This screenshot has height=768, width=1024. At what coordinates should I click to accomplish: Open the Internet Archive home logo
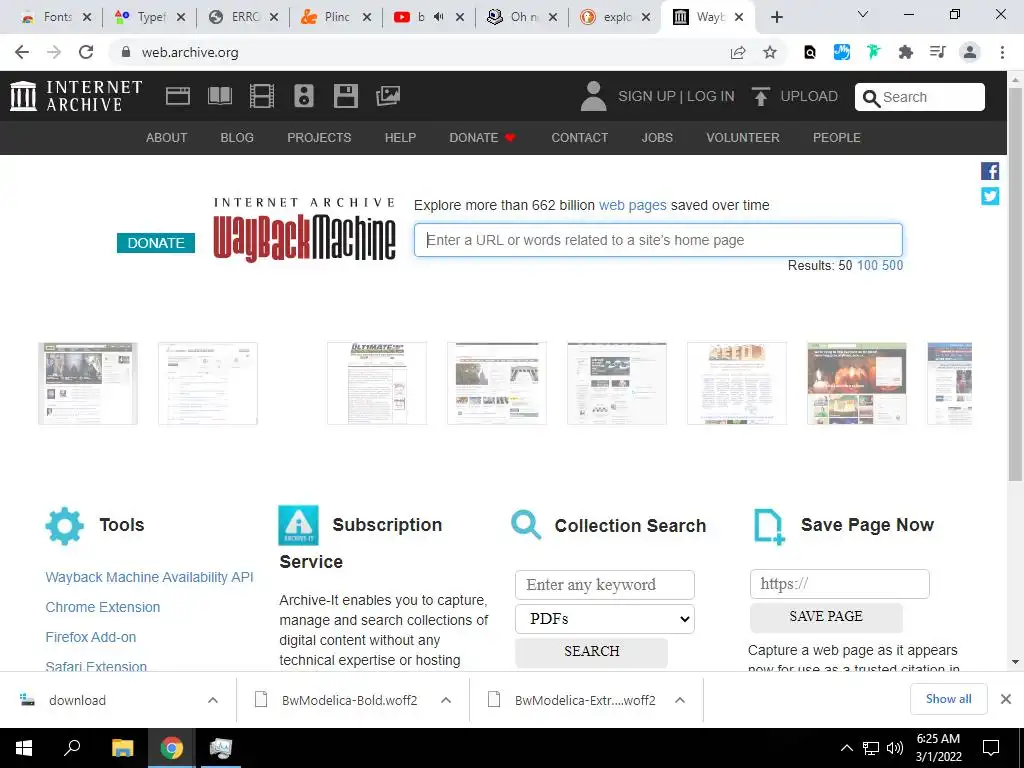(x=76, y=95)
